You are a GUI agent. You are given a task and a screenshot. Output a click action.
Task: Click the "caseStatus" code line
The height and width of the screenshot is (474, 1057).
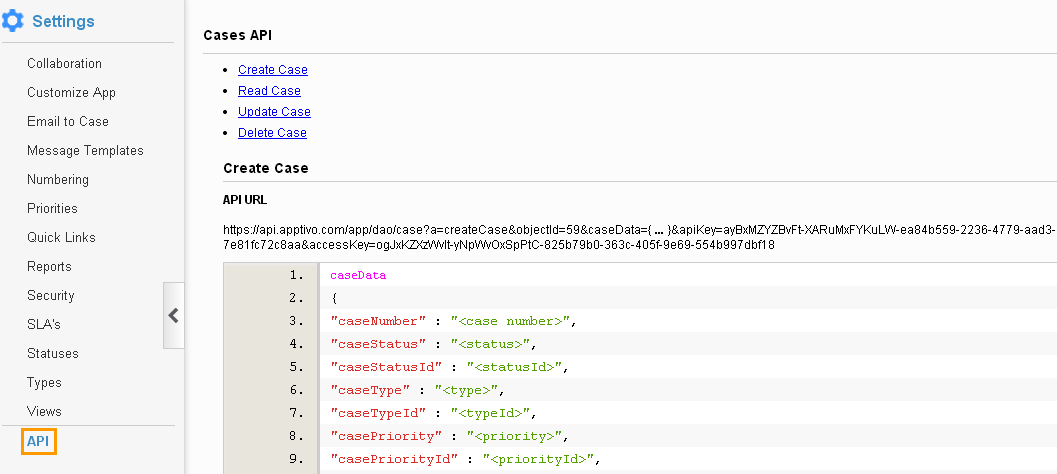coord(433,344)
